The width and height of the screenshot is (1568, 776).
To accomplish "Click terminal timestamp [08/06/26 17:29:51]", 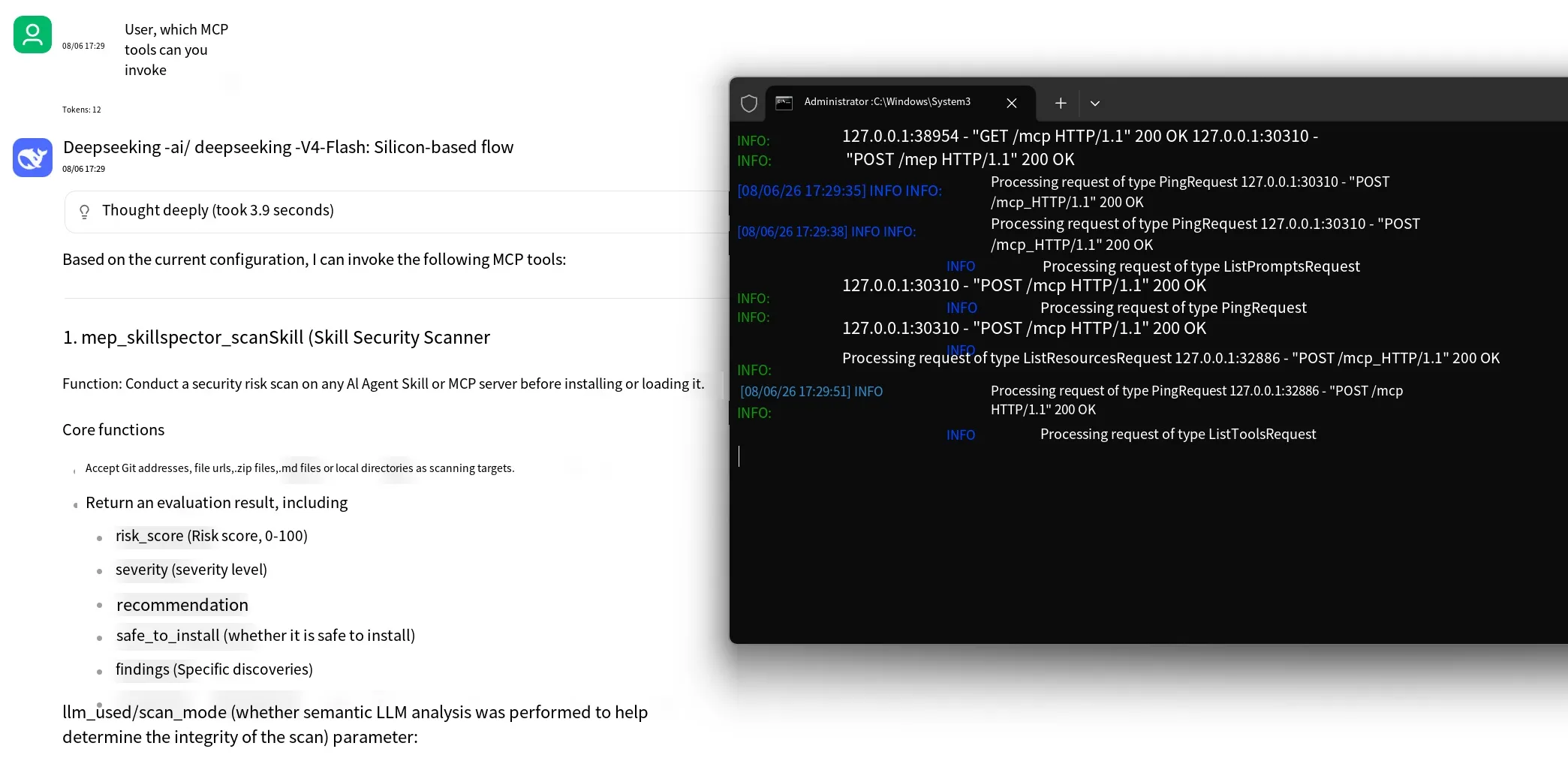I will [x=796, y=392].
